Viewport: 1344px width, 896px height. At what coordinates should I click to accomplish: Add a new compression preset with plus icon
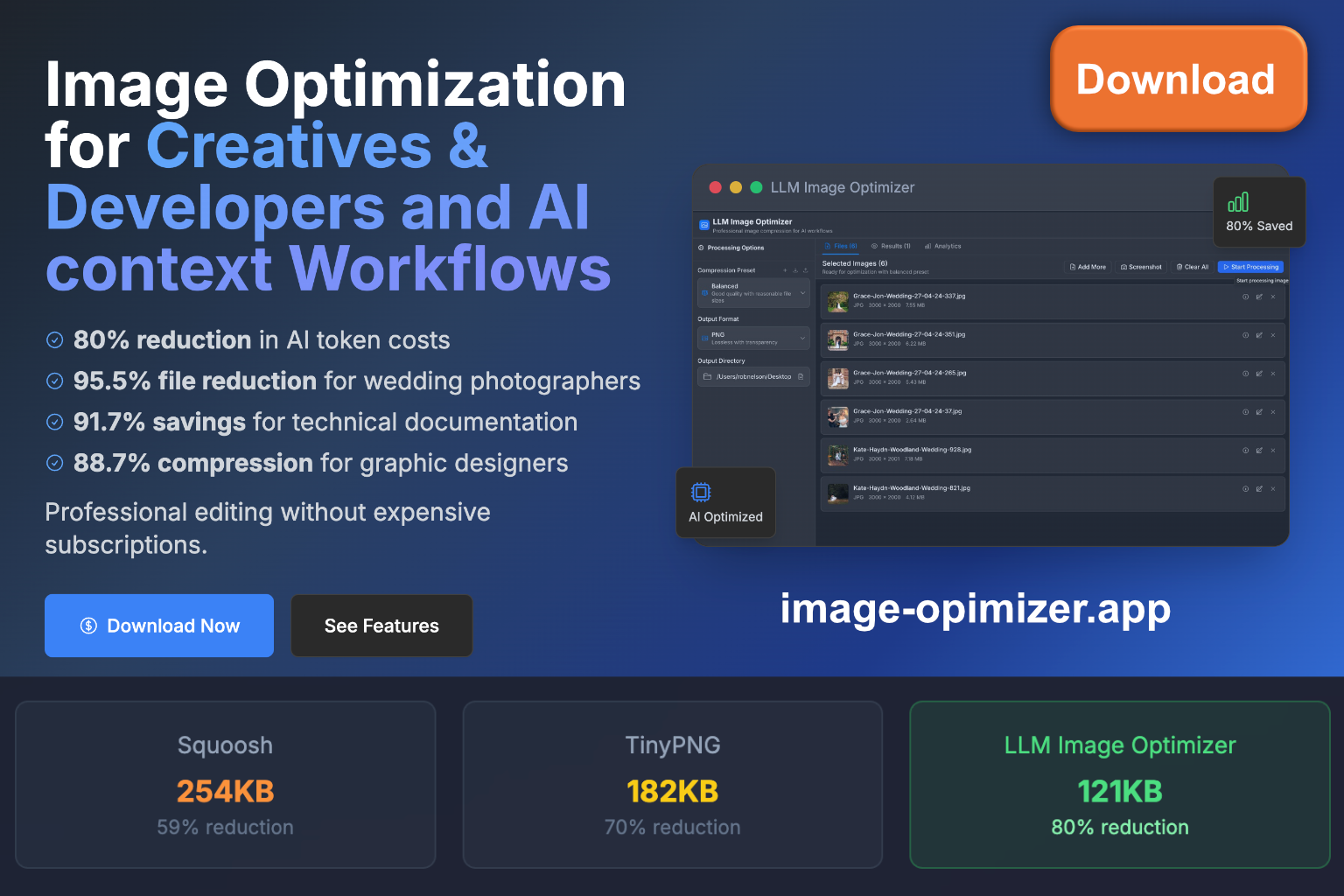click(x=785, y=270)
